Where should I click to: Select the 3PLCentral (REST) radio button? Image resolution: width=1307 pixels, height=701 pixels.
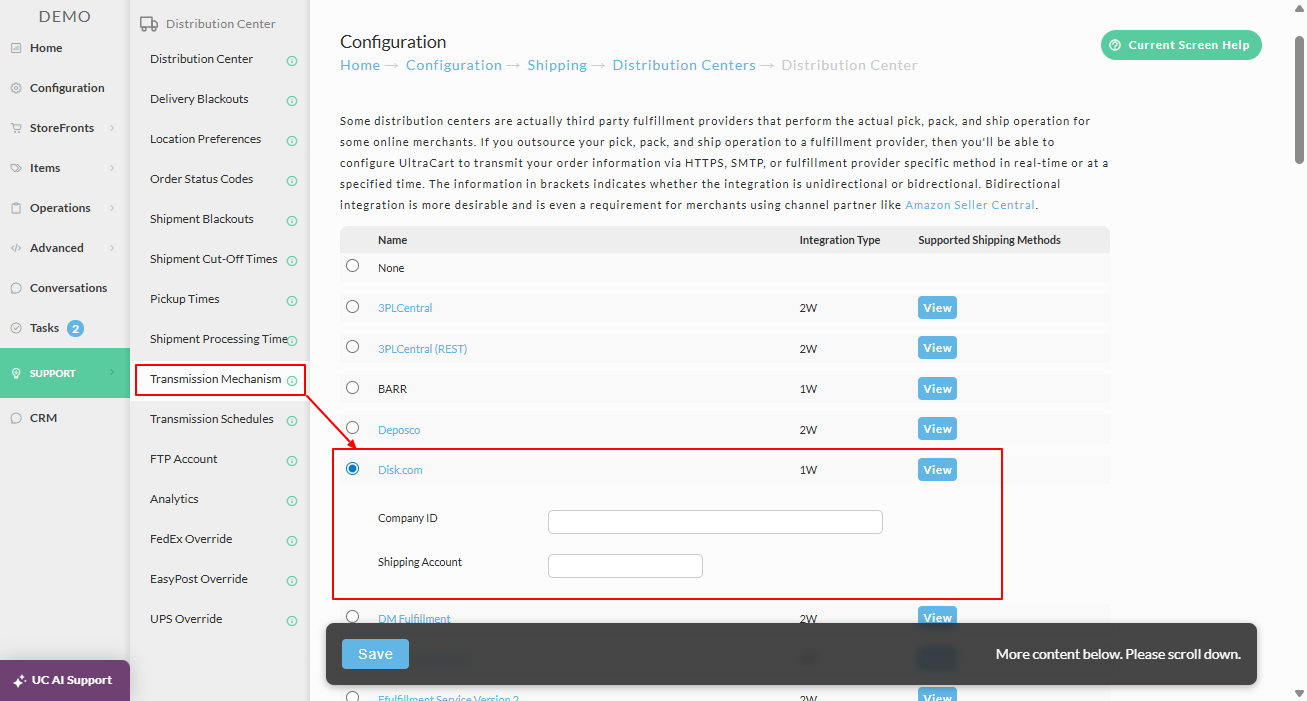coord(352,346)
